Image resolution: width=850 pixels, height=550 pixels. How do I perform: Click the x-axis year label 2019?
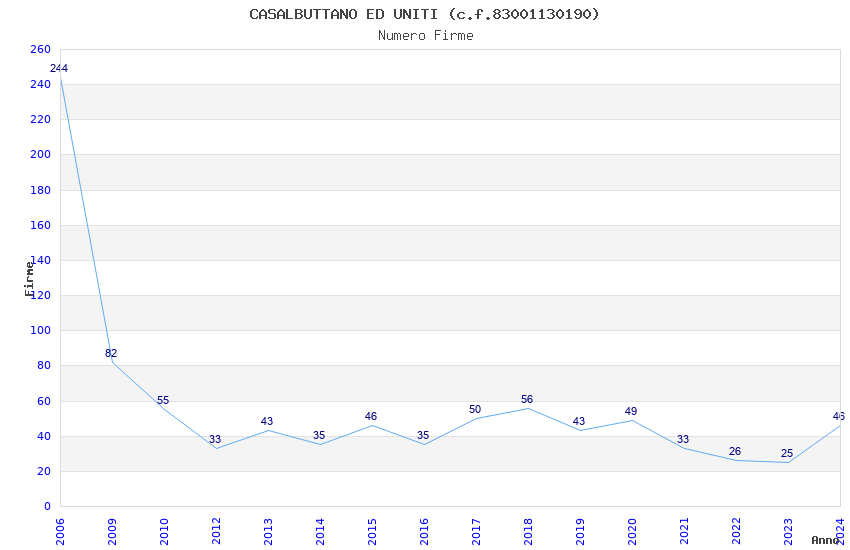coord(581,532)
